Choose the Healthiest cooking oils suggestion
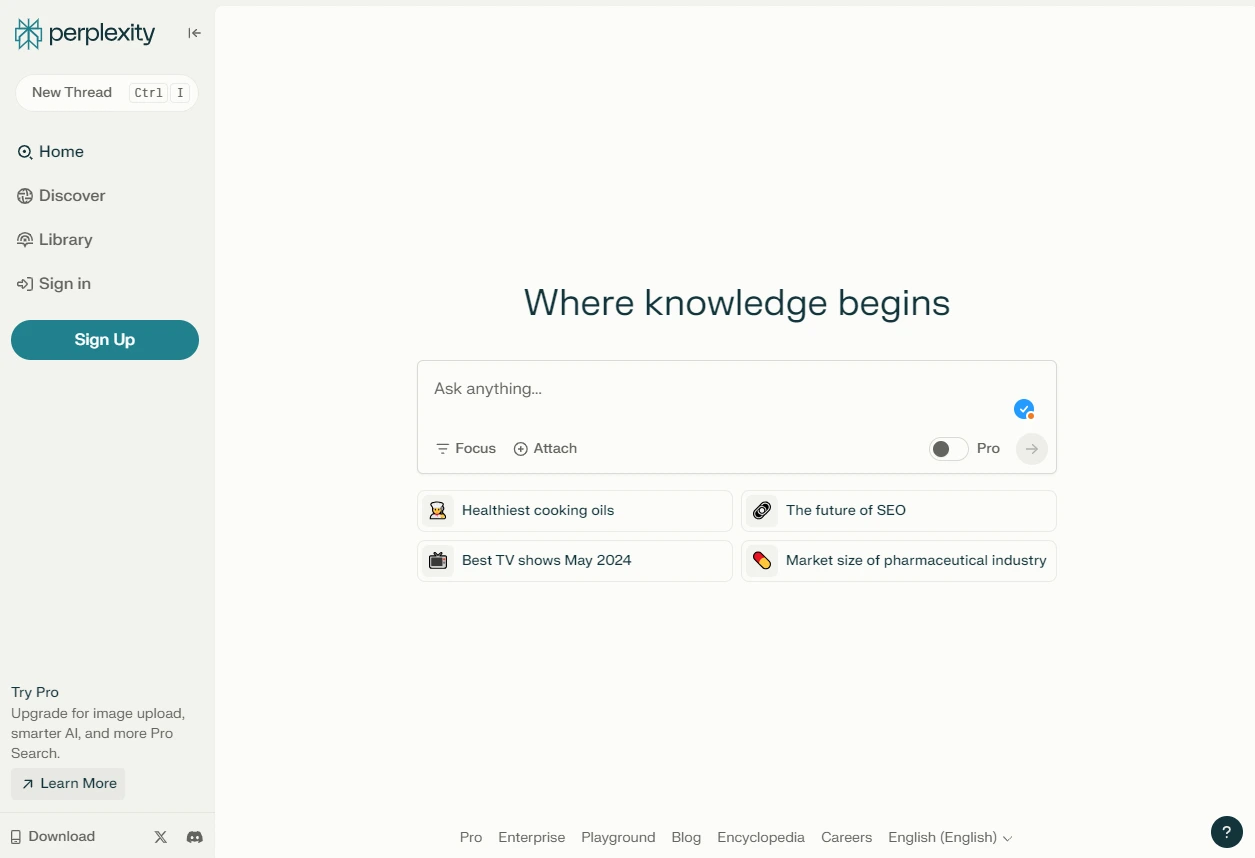 (575, 511)
